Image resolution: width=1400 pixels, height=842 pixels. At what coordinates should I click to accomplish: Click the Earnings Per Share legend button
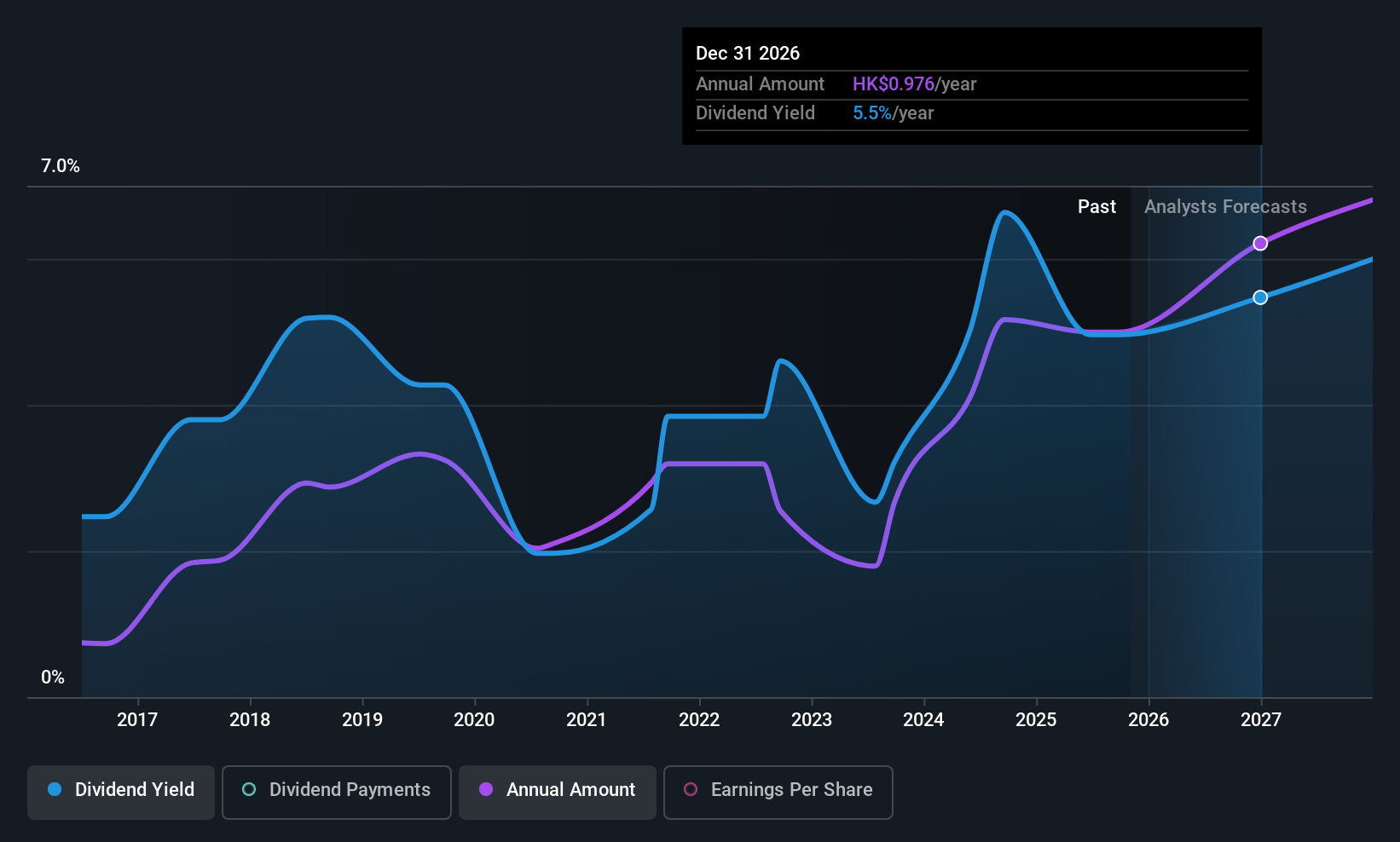click(778, 790)
